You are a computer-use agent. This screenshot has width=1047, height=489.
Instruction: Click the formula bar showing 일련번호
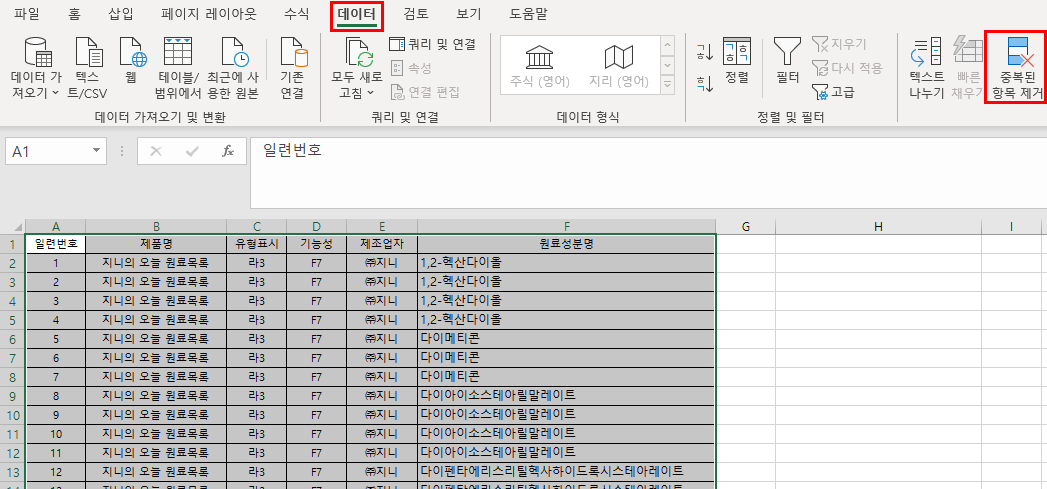click(648, 173)
